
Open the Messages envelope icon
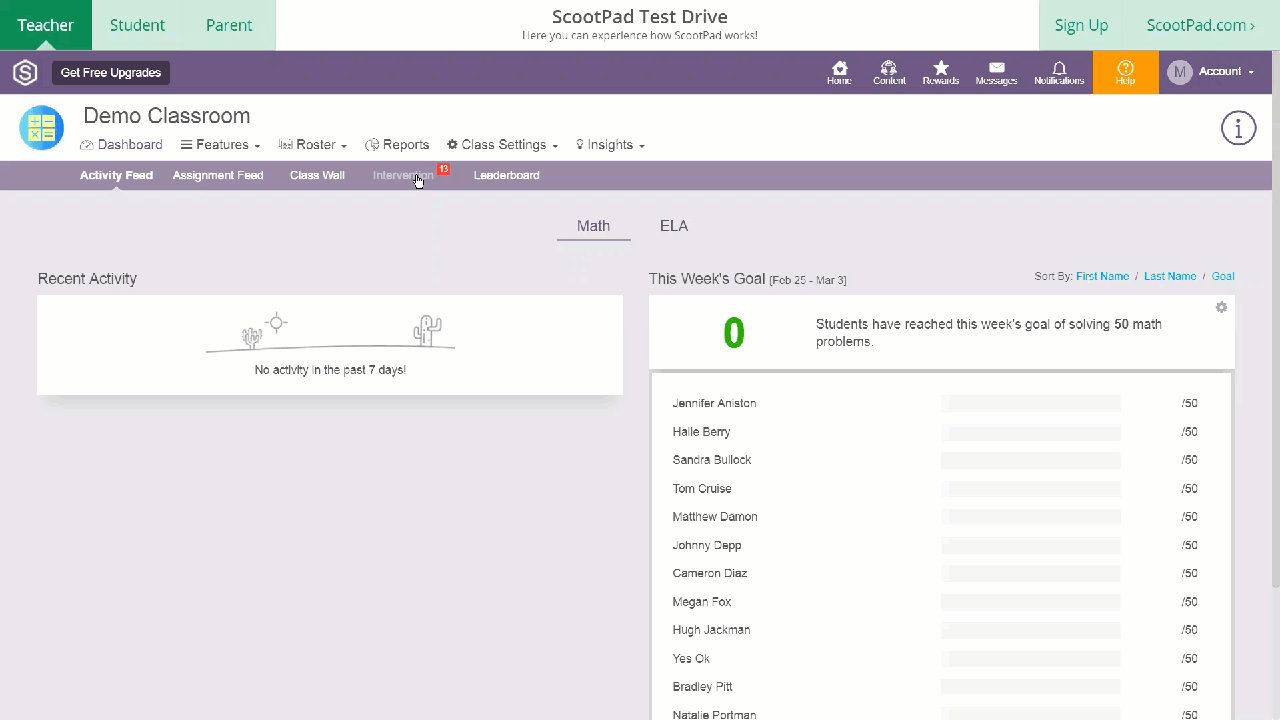[996, 72]
